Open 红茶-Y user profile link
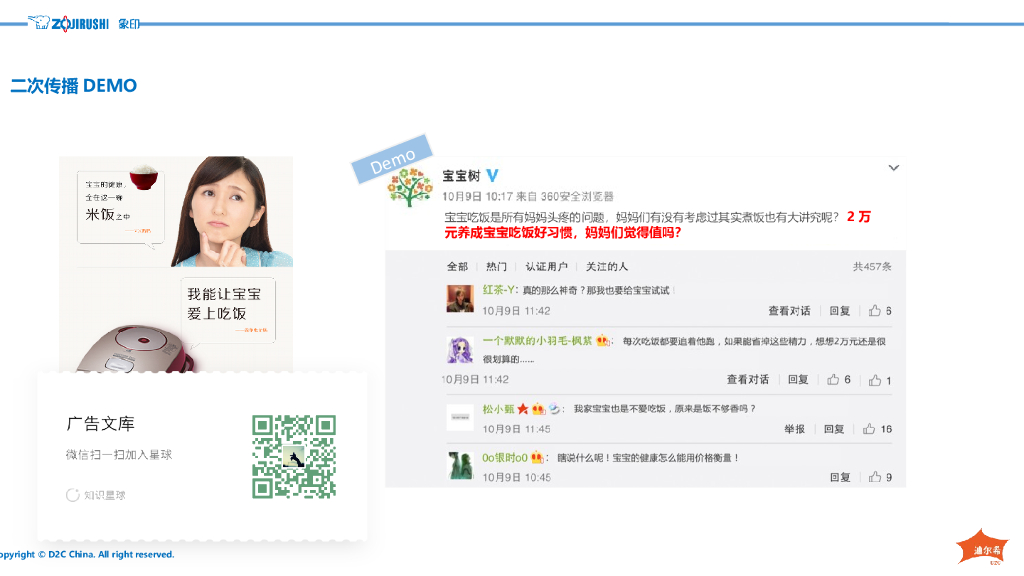The width and height of the screenshot is (1024, 576). tap(499, 290)
